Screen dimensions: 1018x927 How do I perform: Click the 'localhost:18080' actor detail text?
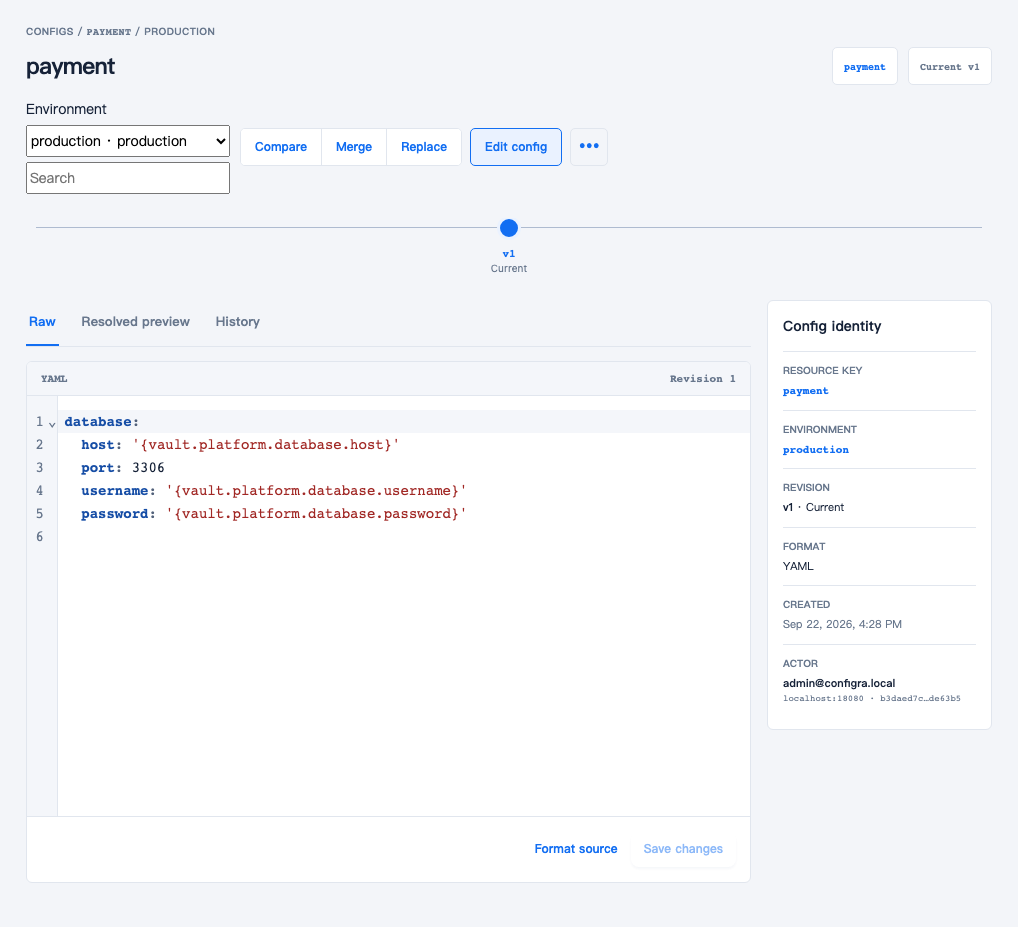click(x=823, y=698)
